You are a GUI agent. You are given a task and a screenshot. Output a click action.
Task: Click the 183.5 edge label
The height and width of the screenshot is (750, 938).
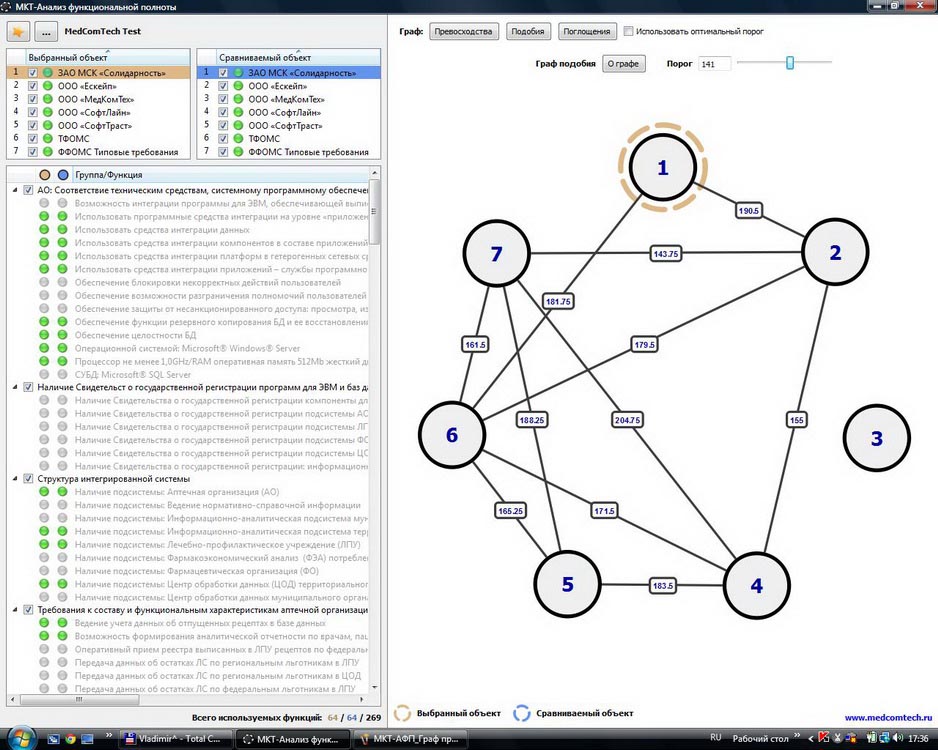pyautogui.click(x=663, y=586)
